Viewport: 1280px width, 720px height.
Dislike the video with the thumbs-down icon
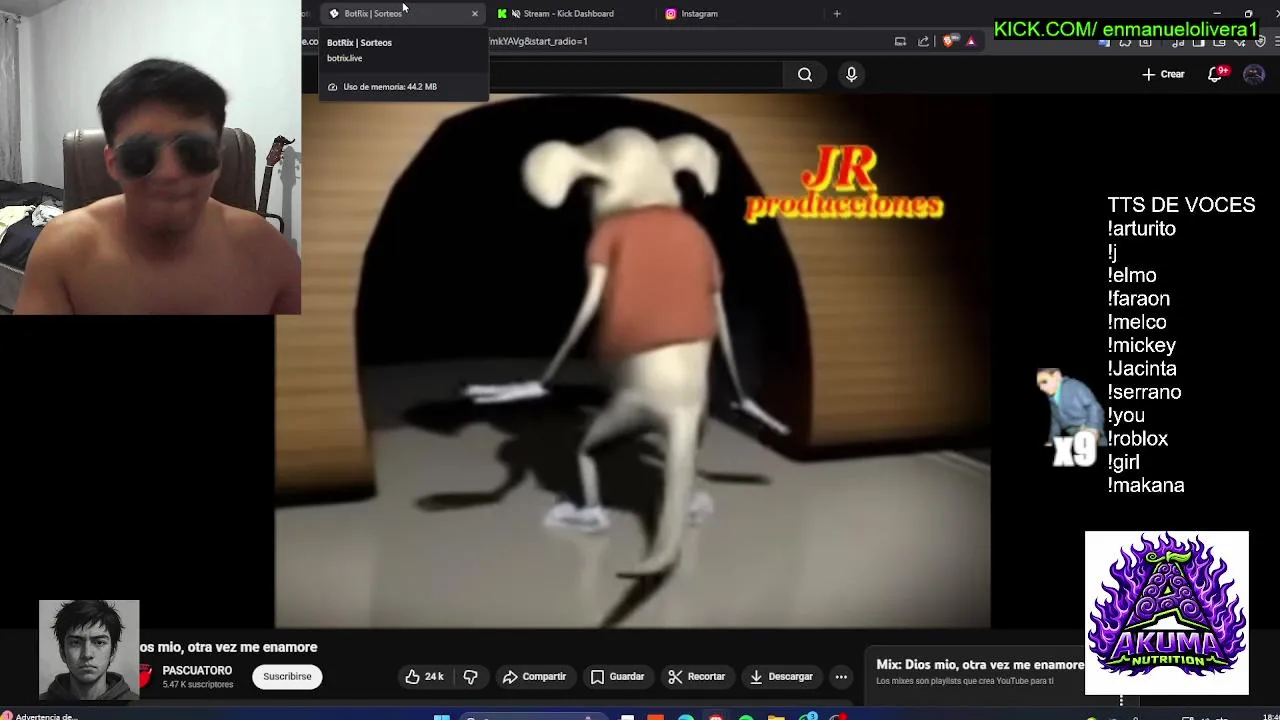point(470,677)
